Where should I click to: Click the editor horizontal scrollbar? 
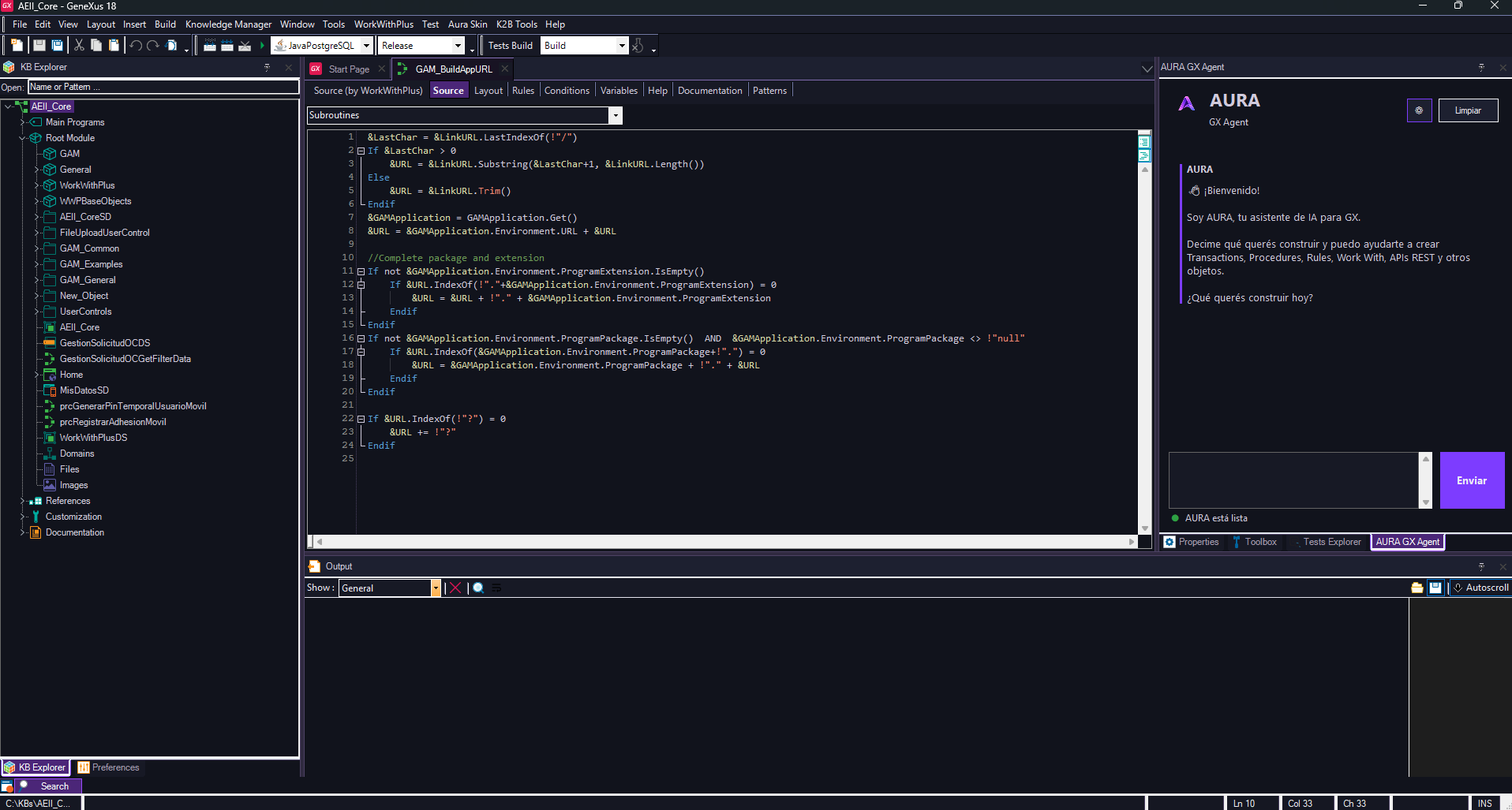[x=724, y=542]
